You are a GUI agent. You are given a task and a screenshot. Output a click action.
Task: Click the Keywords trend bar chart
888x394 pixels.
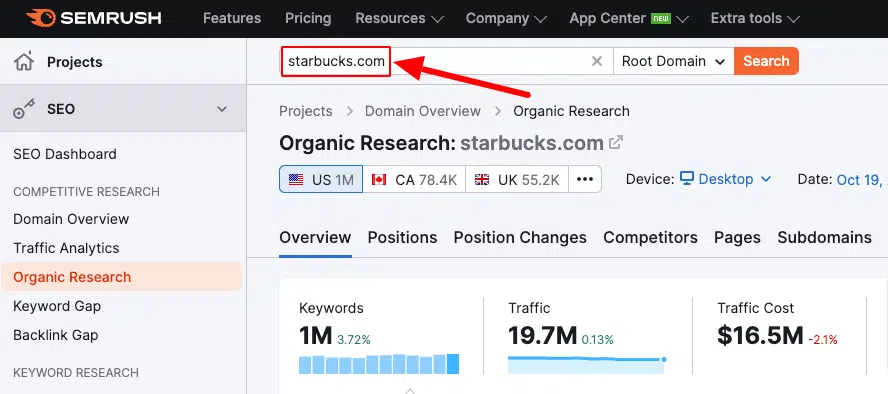379,364
